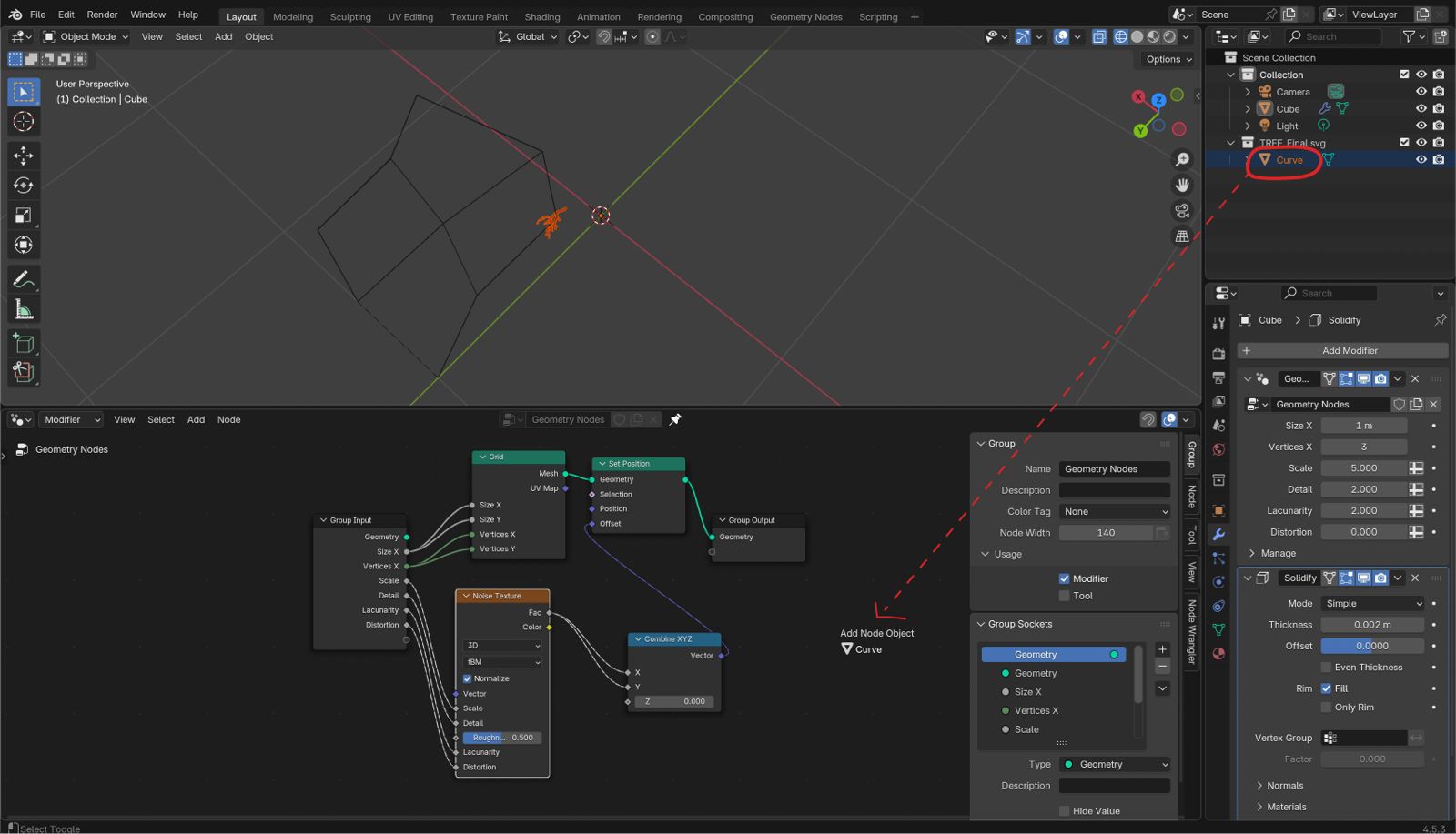The height and width of the screenshot is (834, 1456).
Task: Toggle the pin icon in node editor header
Action: (675, 419)
